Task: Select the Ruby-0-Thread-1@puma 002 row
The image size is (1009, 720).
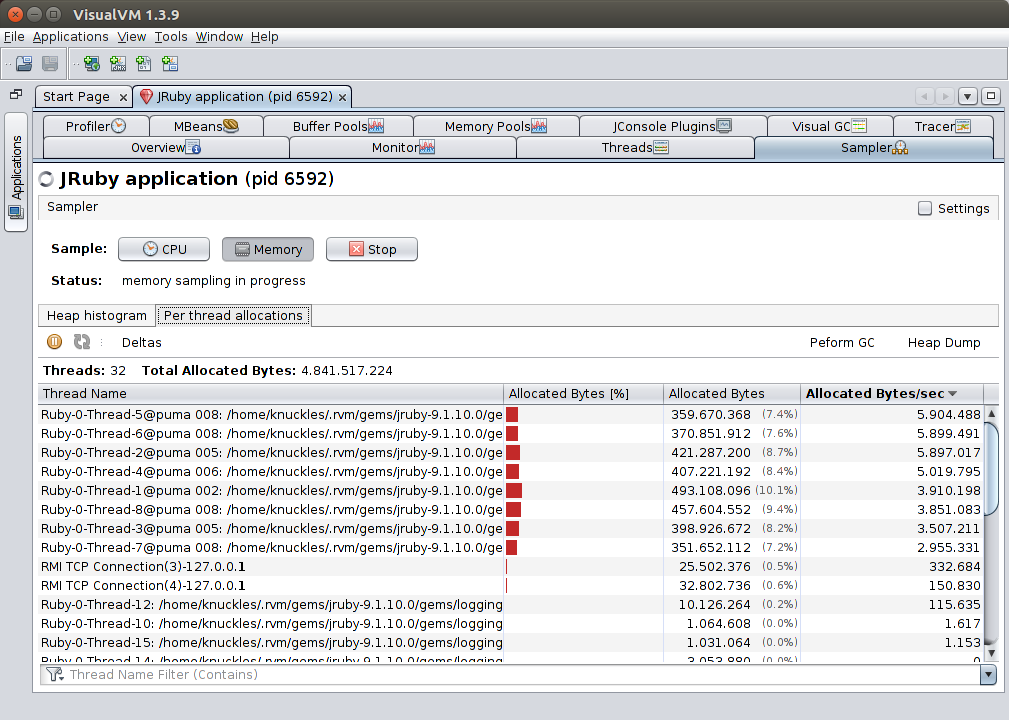Action: [511, 490]
